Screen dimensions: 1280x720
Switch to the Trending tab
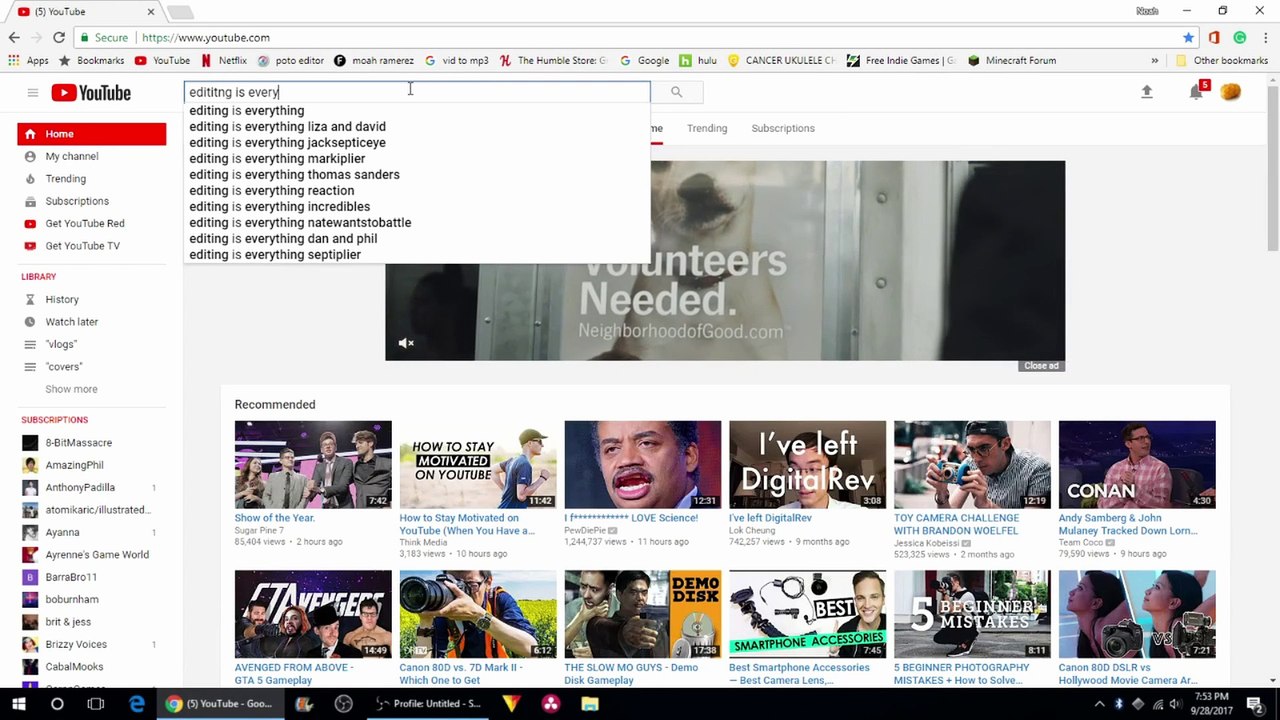click(x=707, y=128)
